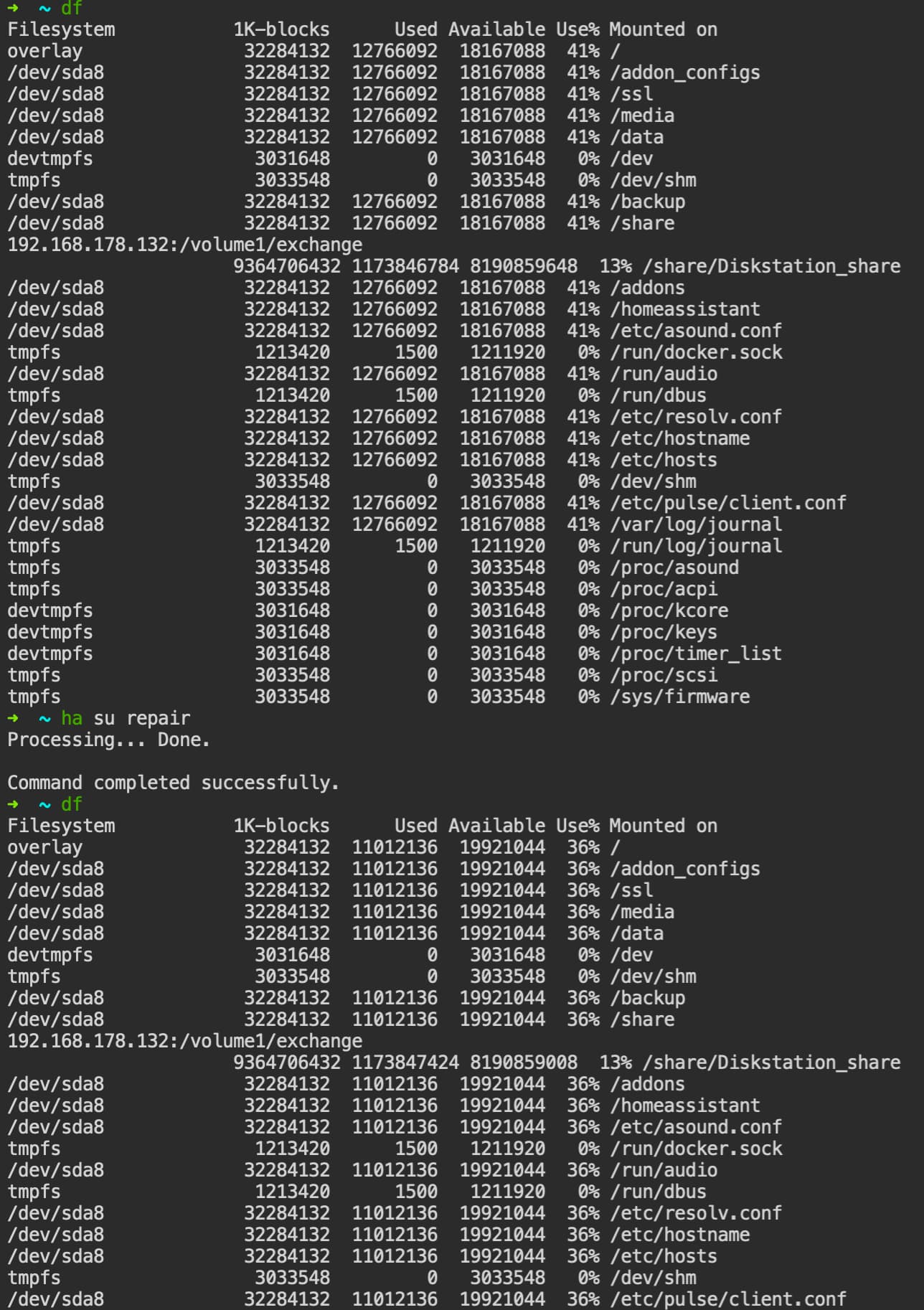Click the '/sys/firmware' mount path
The image size is (924, 1310).
pyautogui.click(x=680, y=697)
